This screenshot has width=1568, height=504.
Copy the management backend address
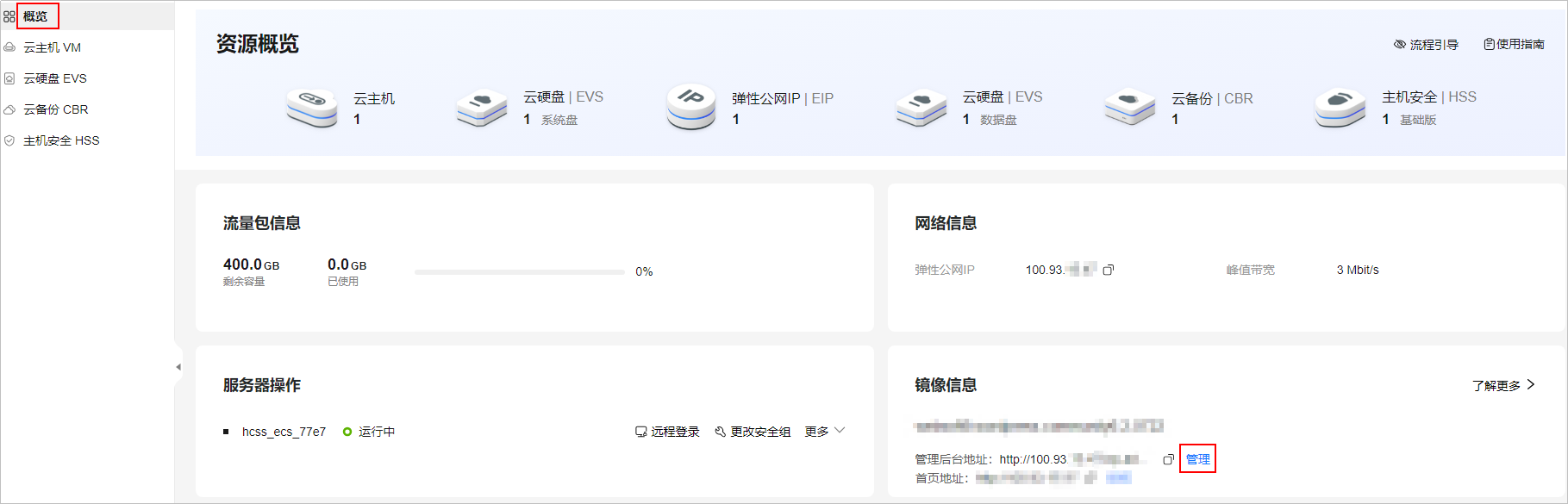point(1168,459)
